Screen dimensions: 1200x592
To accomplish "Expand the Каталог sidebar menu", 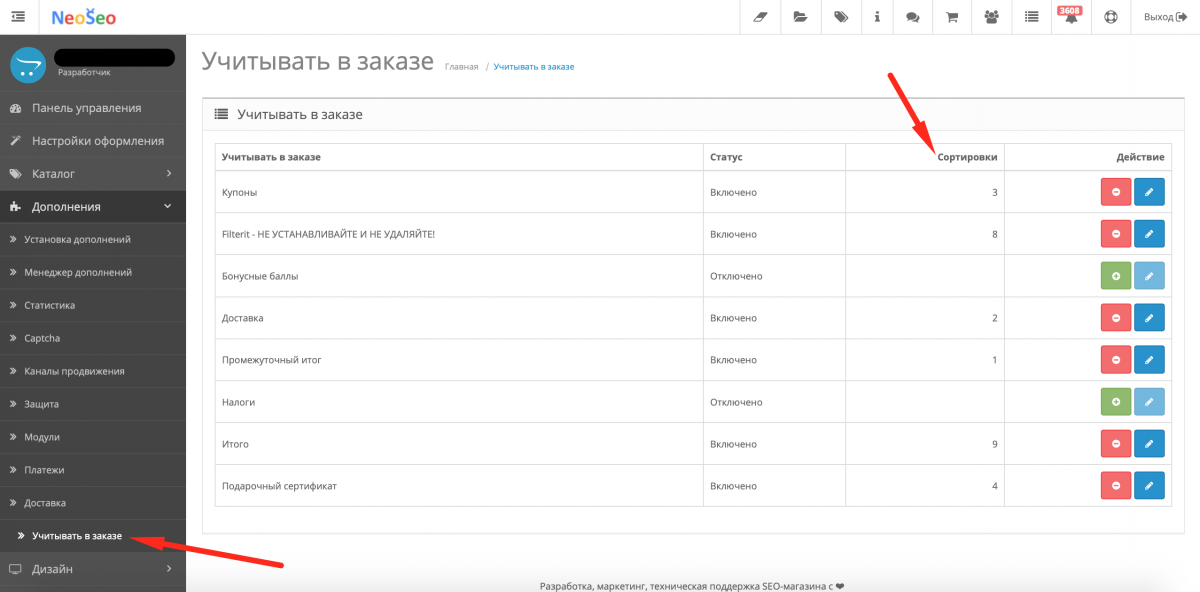I will [93, 174].
